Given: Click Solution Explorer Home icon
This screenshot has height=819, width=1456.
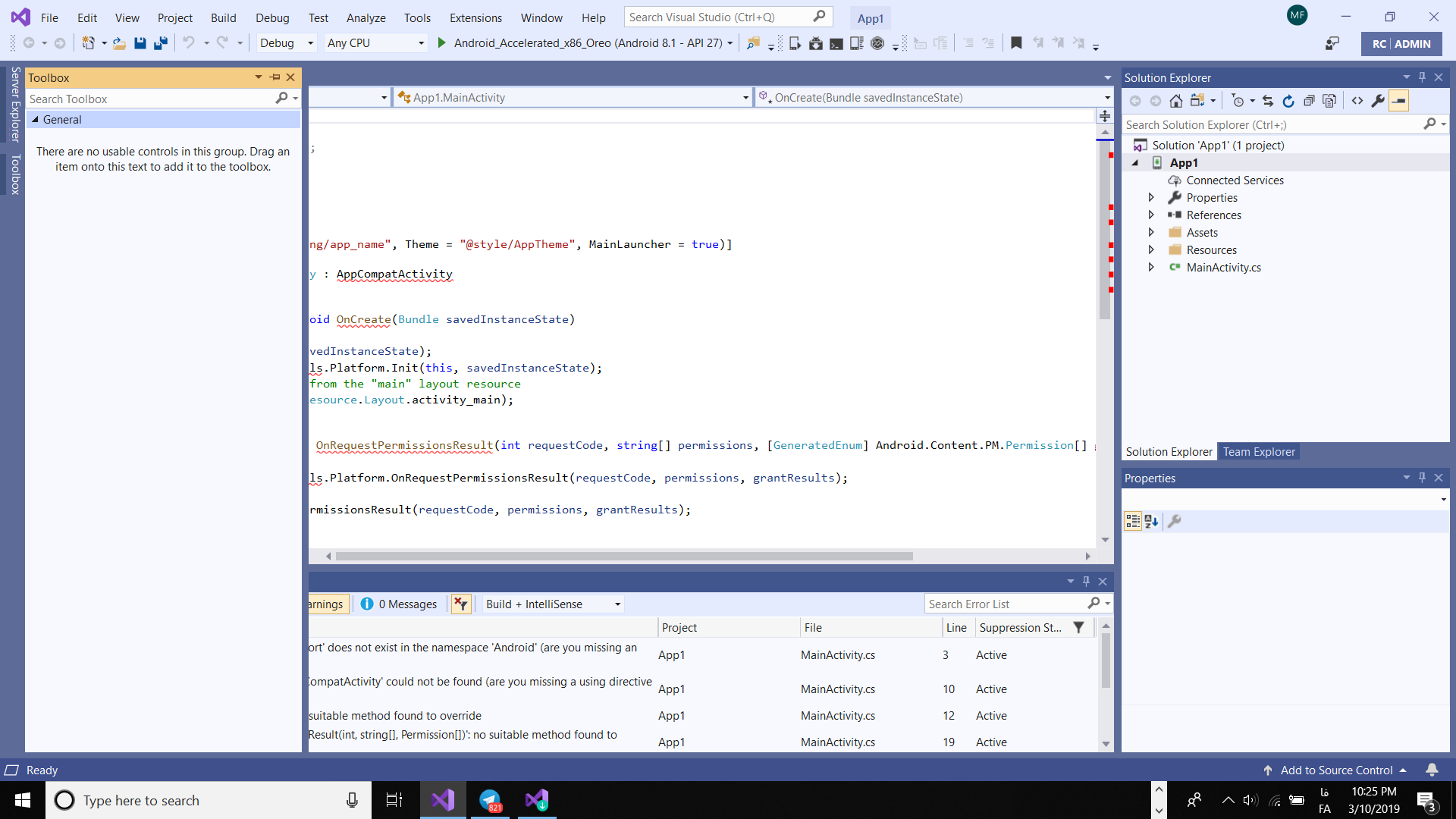Looking at the screenshot, I should (1175, 101).
